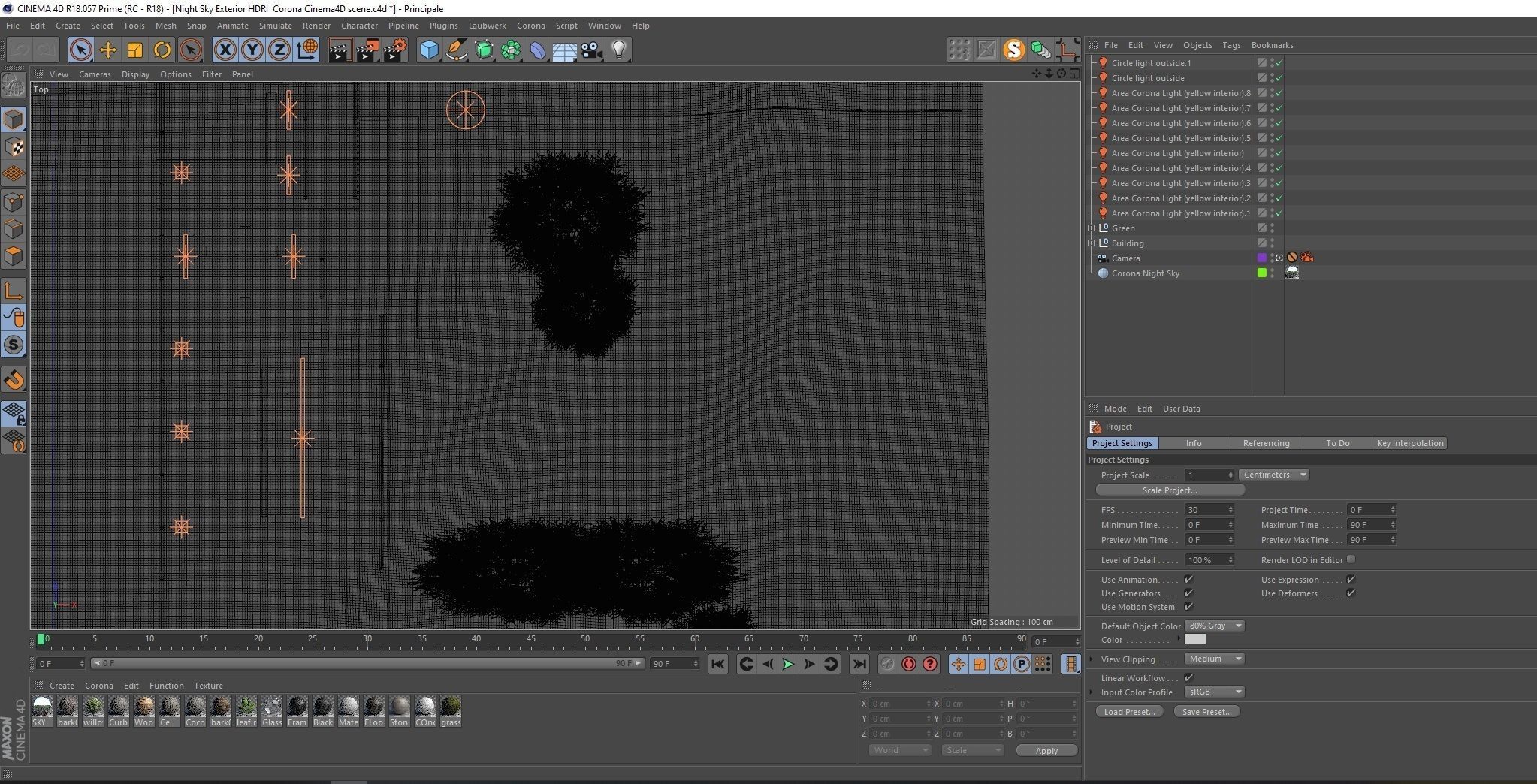Toggle Z axis lock
This screenshot has height=784, width=1537.
pyautogui.click(x=279, y=50)
